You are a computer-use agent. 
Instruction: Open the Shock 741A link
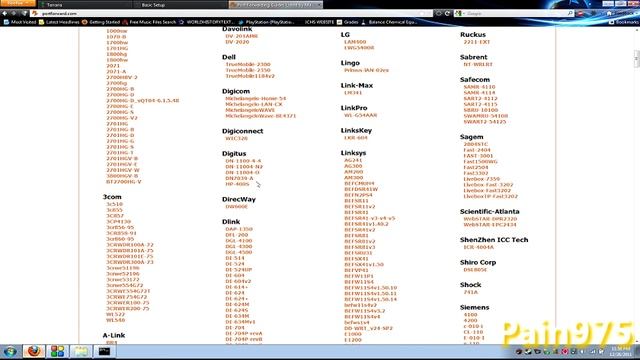click(x=471, y=292)
